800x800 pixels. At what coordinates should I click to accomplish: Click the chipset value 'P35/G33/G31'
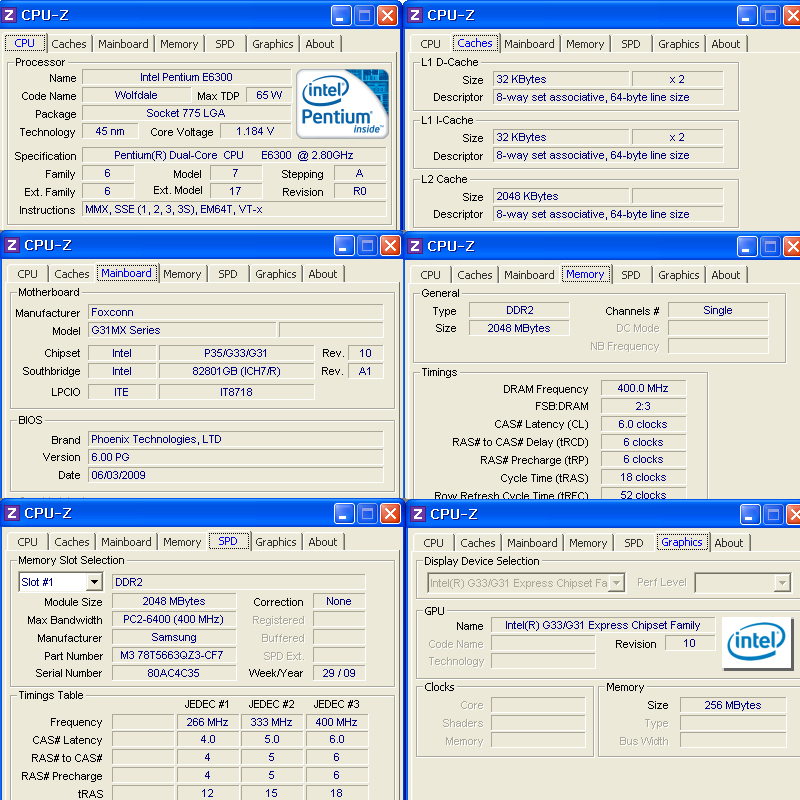click(236, 353)
